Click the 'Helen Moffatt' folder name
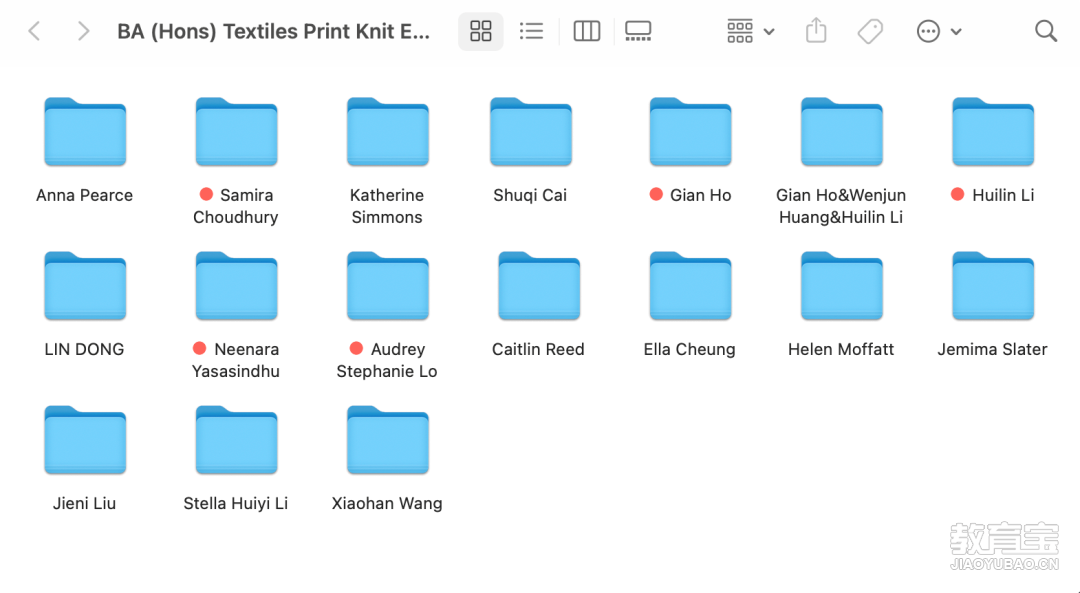This screenshot has width=1080, height=593. coord(841,350)
